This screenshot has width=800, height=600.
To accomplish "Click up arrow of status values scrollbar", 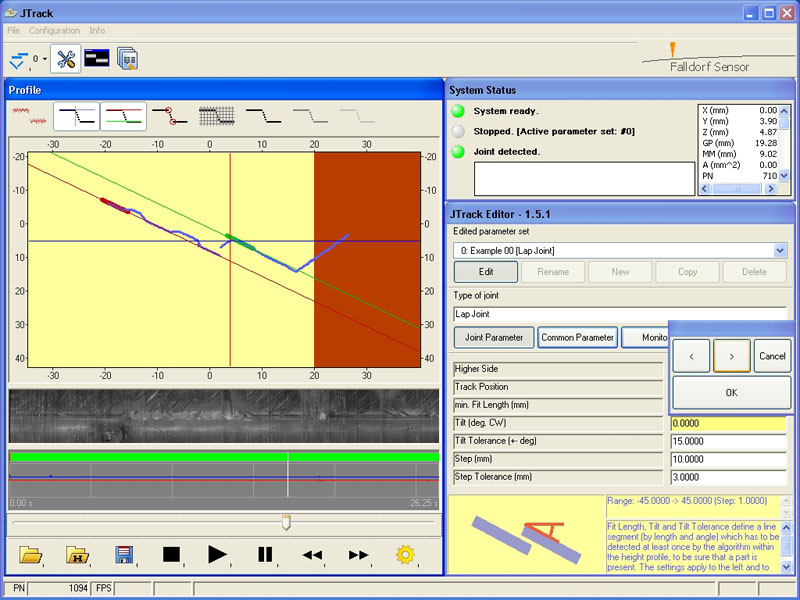I will pos(784,111).
